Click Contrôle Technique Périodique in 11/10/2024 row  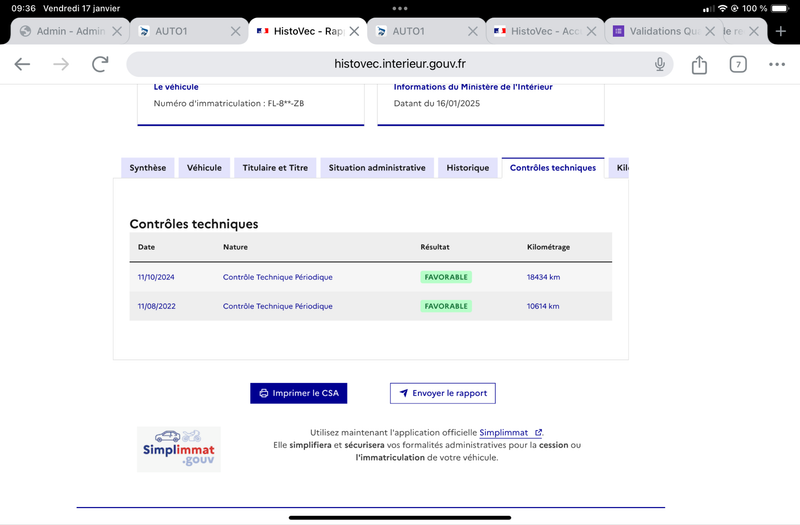(278, 277)
